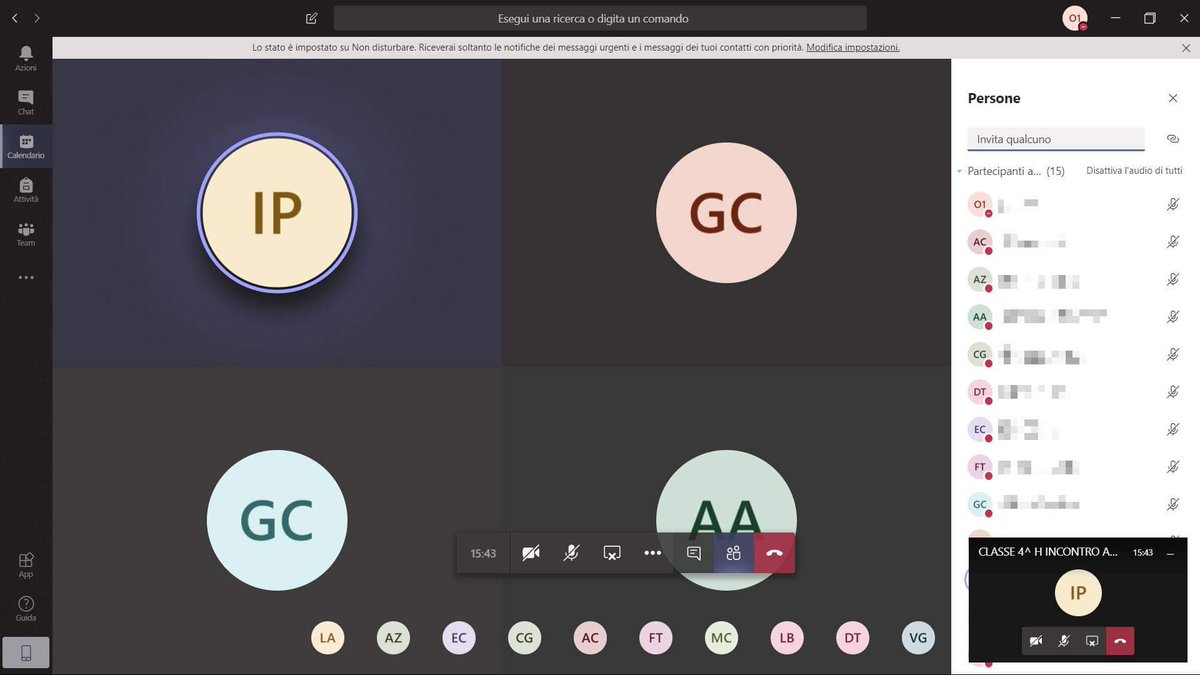
Task: Click the muted mic icon in DT row
Action: point(1173,392)
